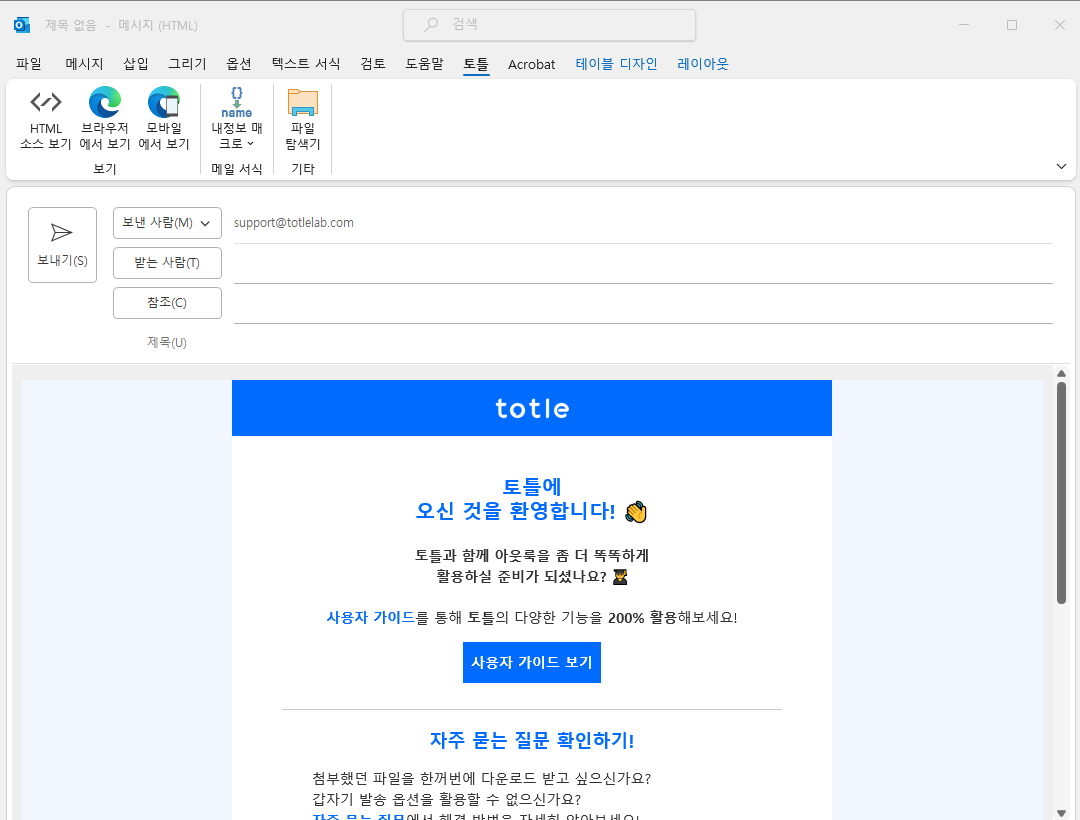This screenshot has width=1080, height=820.
Task: Click heading 자주 묻는 질문 확인하기!
Action: (532, 740)
